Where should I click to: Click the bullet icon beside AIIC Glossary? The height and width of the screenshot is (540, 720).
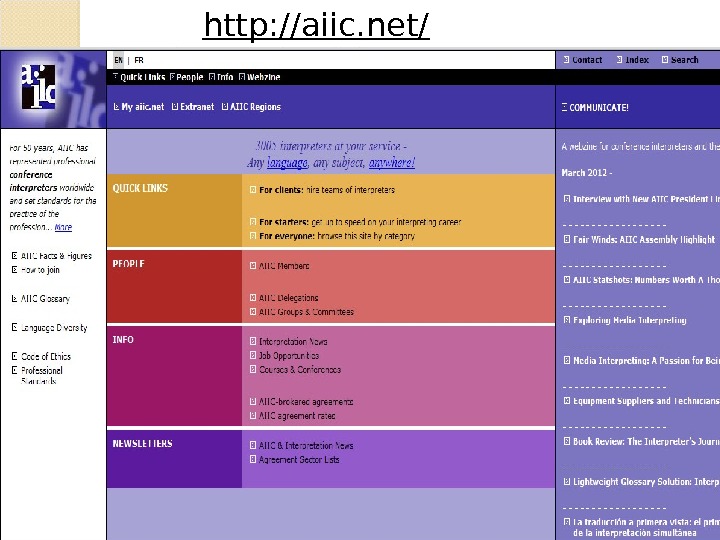click(x=14, y=298)
